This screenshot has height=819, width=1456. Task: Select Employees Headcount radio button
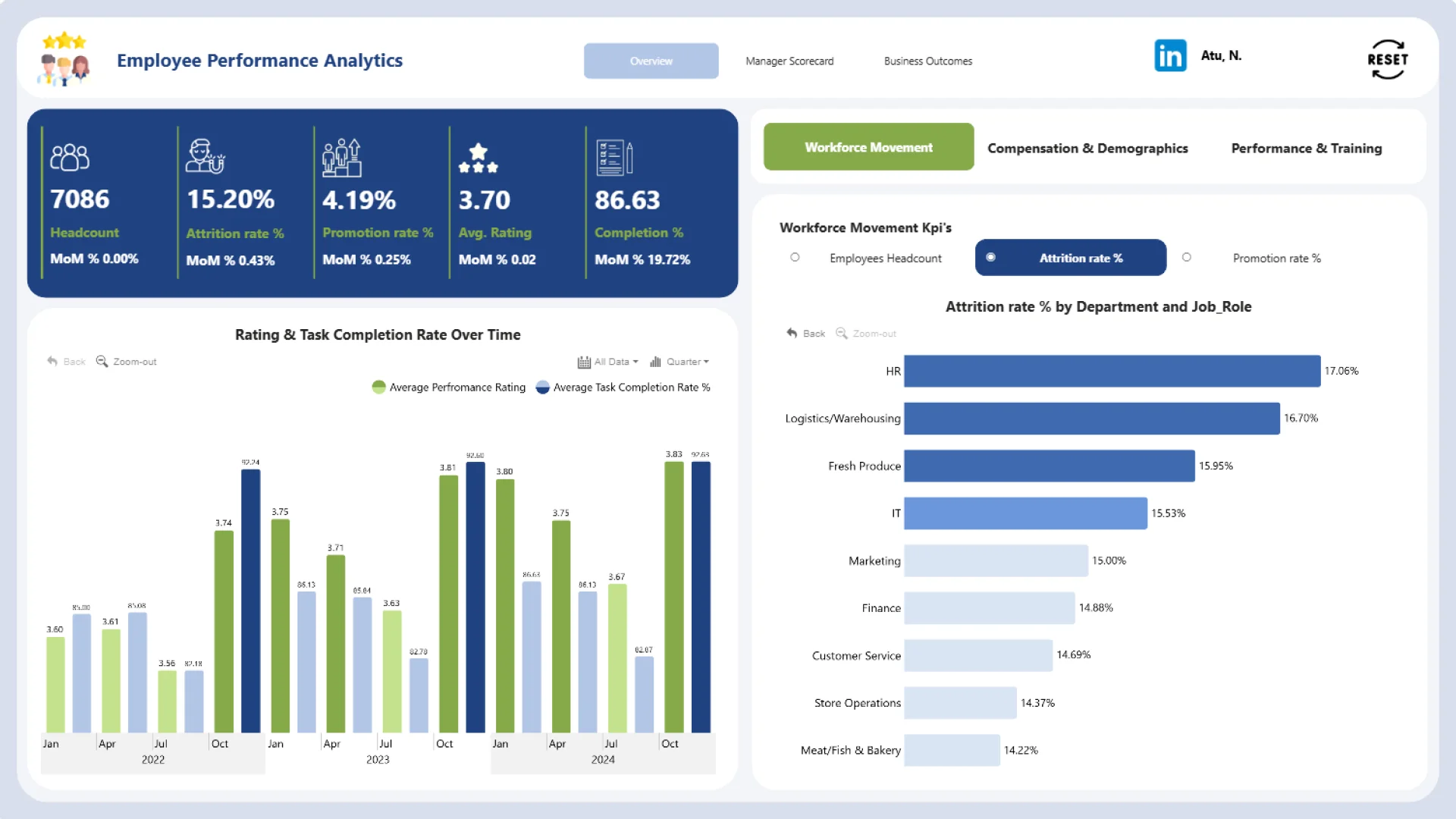point(795,258)
